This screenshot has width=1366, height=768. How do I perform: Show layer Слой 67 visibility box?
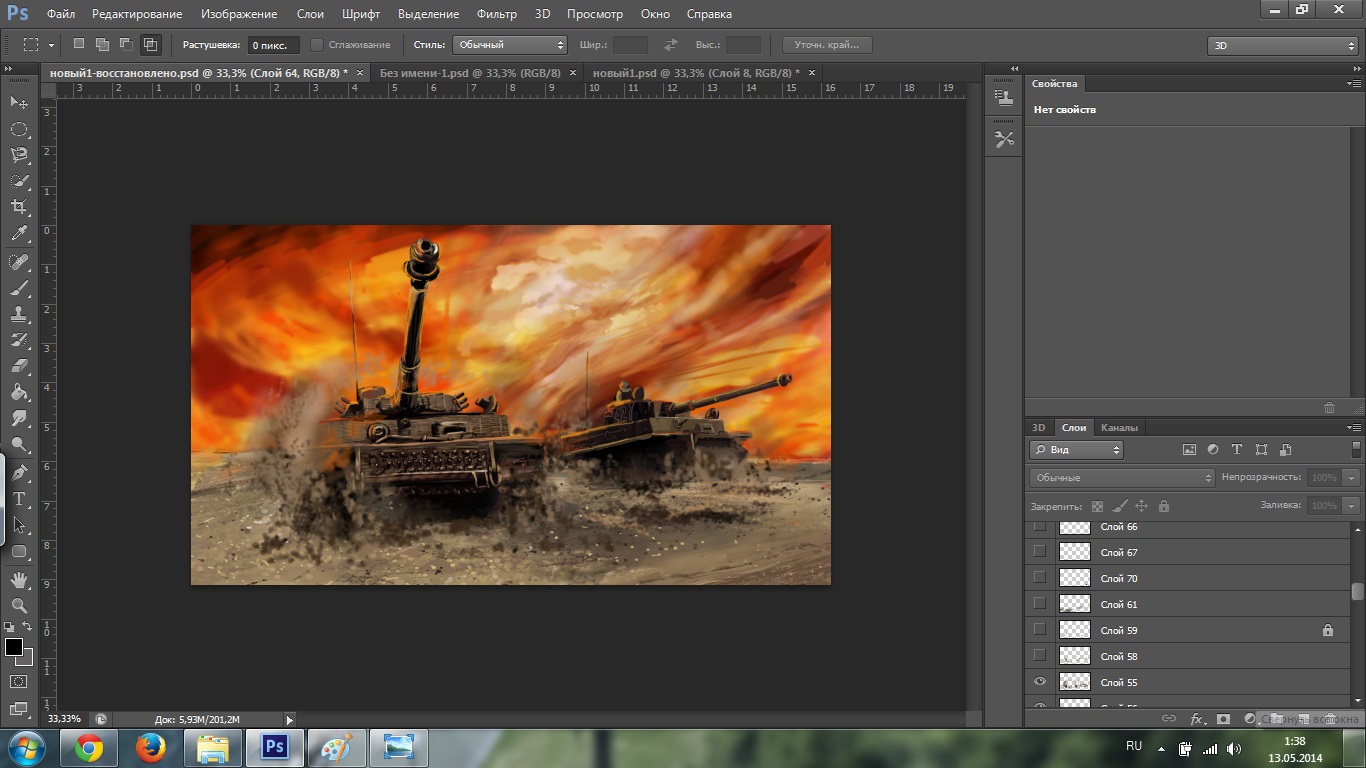click(1040, 552)
